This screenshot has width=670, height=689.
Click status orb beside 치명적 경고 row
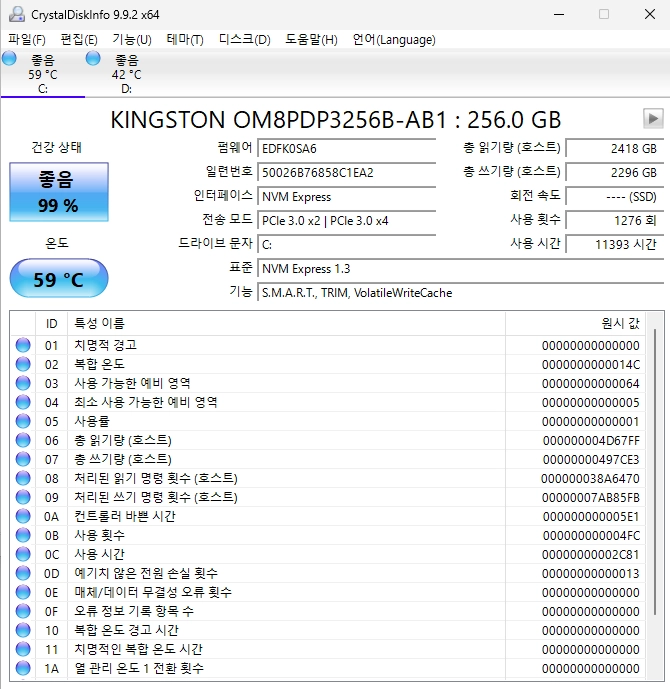[x=23, y=345]
